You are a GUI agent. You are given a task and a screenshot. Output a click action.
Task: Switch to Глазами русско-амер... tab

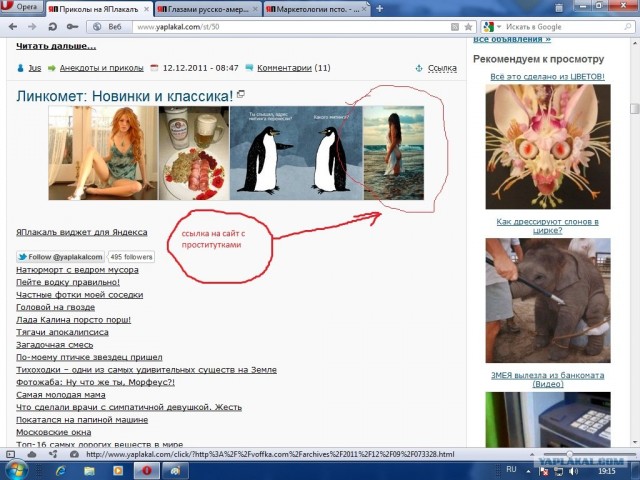[203, 9]
